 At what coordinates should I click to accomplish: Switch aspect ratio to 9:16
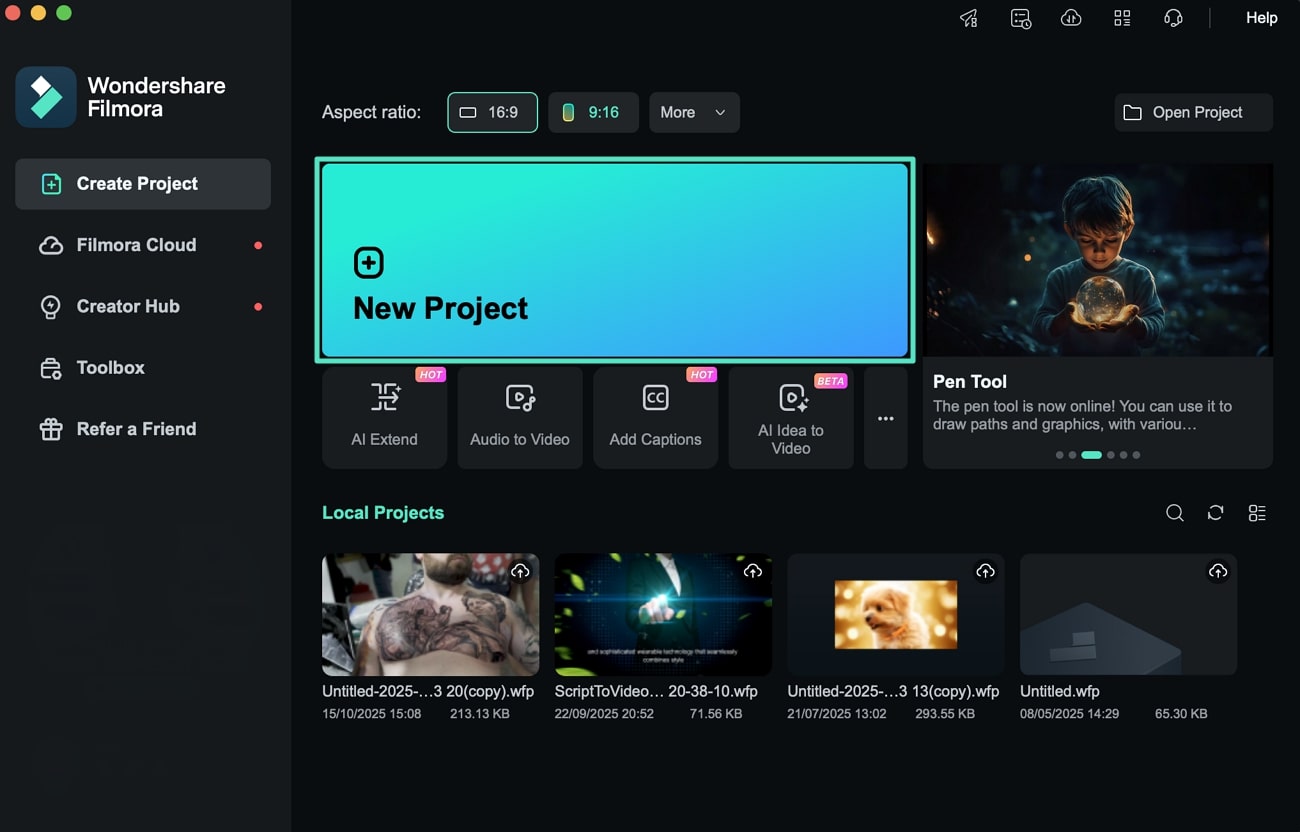click(x=593, y=112)
